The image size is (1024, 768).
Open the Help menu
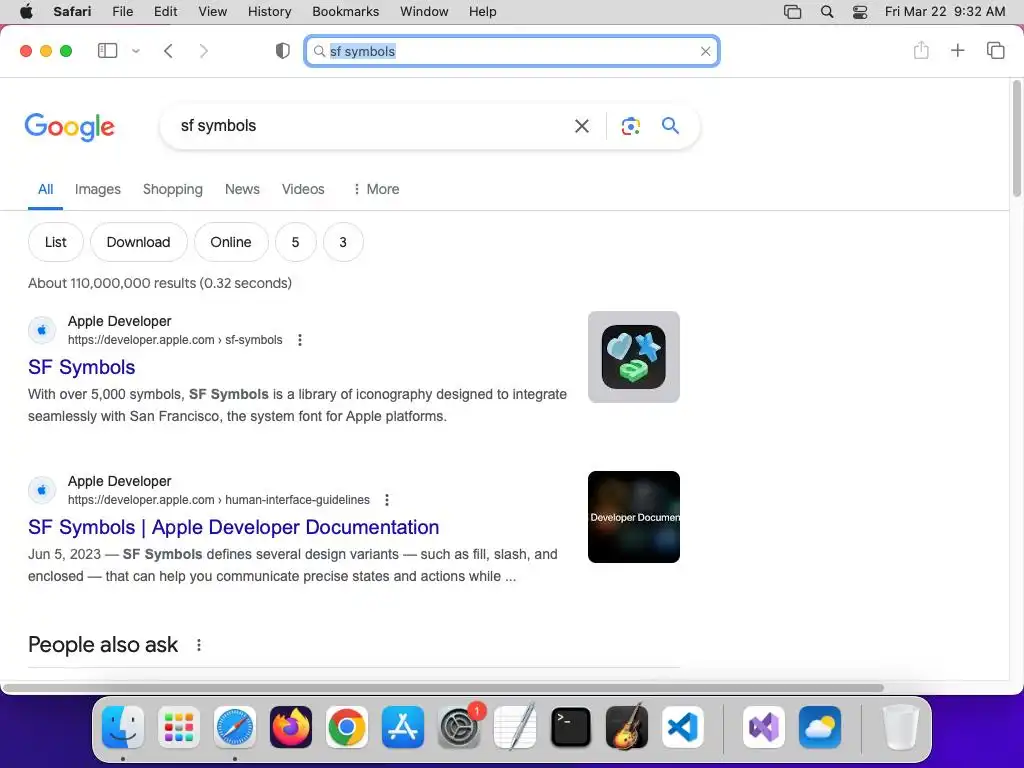click(x=482, y=12)
